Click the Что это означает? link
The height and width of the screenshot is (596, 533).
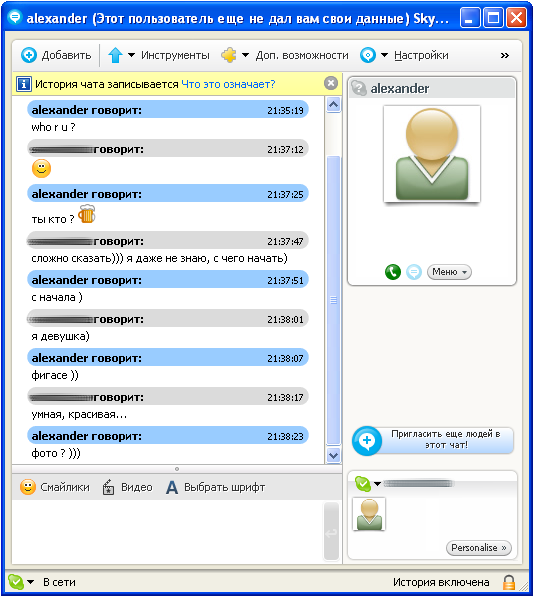[x=228, y=84]
